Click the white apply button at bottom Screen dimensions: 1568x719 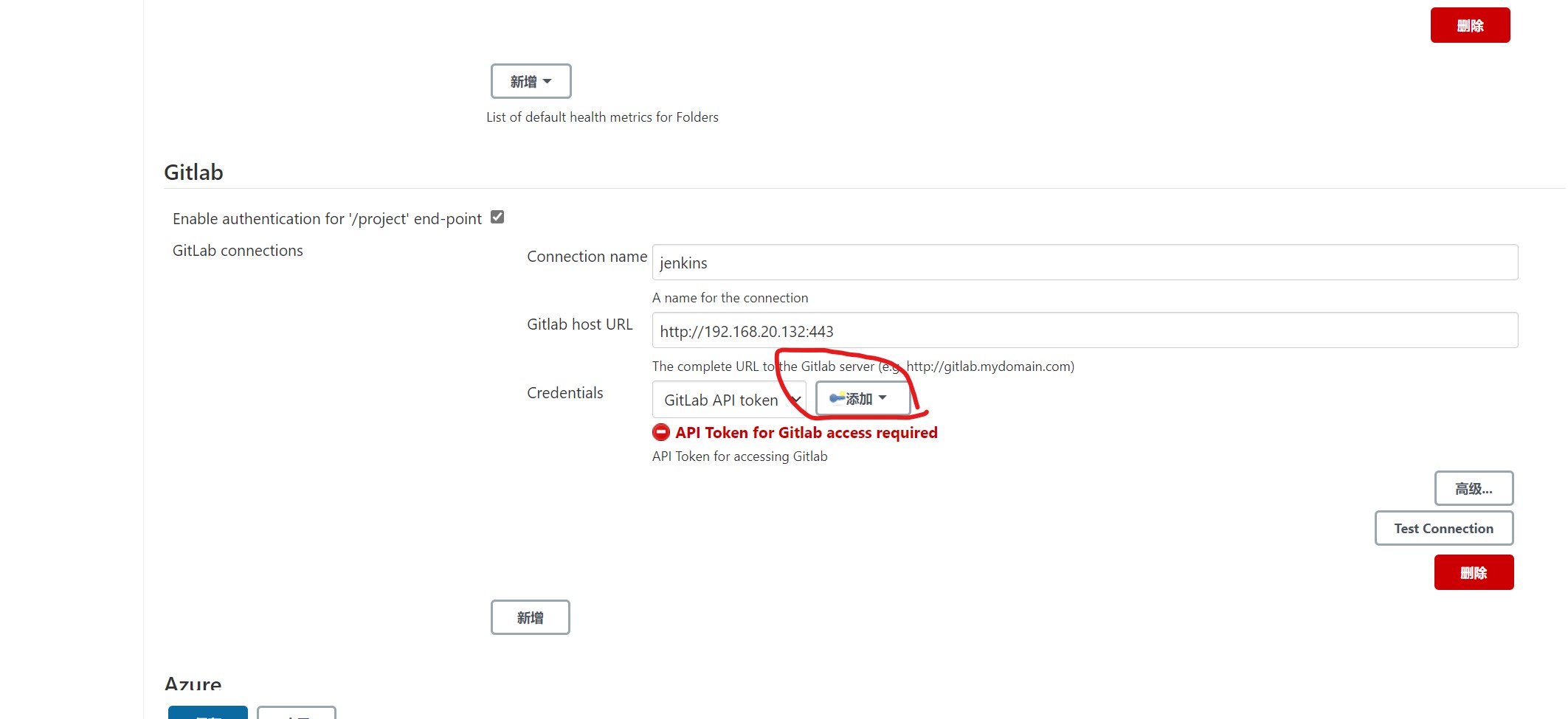coord(297,713)
